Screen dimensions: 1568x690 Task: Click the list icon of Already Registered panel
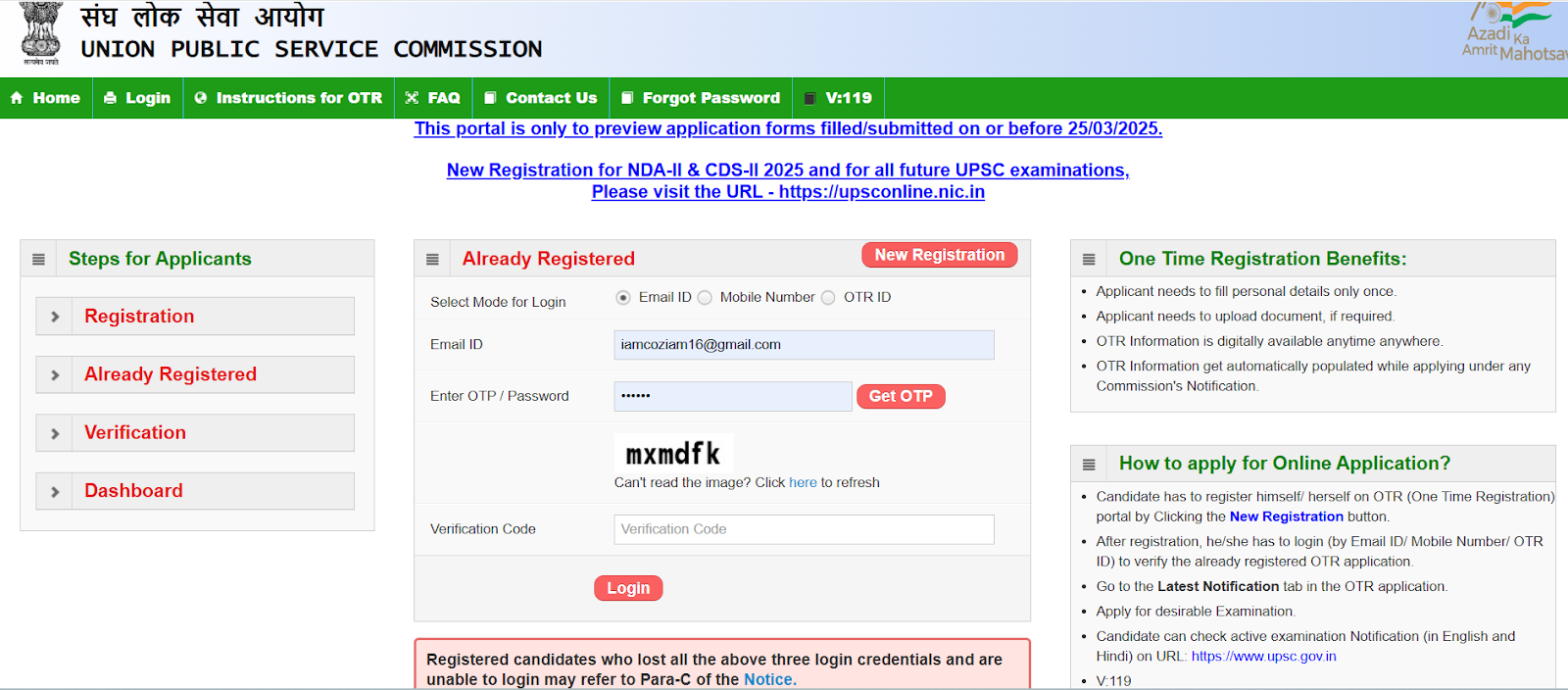point(432,260)
